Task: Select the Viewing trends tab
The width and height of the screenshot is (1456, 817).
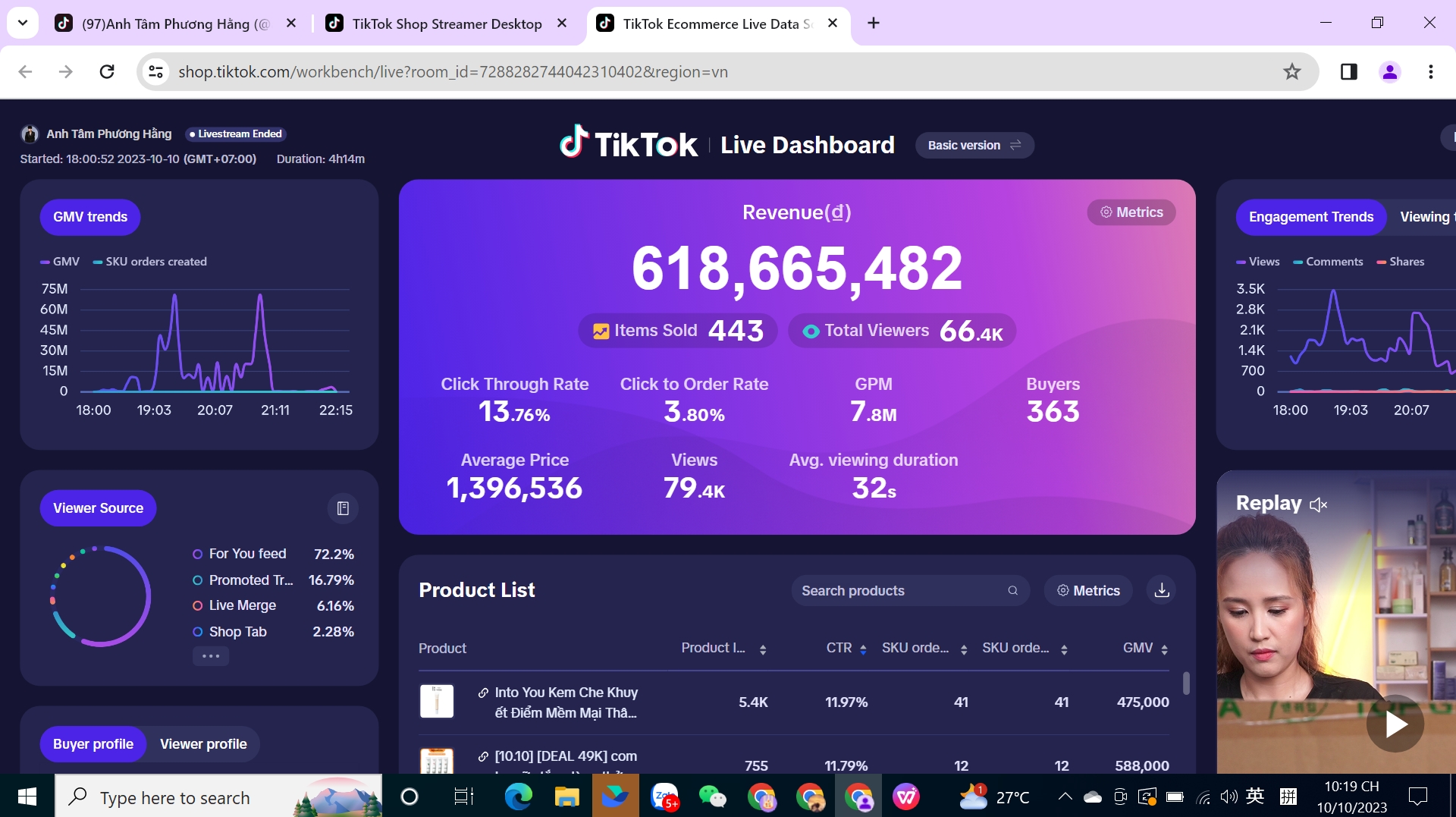Action: click(x=1426, y=217)
